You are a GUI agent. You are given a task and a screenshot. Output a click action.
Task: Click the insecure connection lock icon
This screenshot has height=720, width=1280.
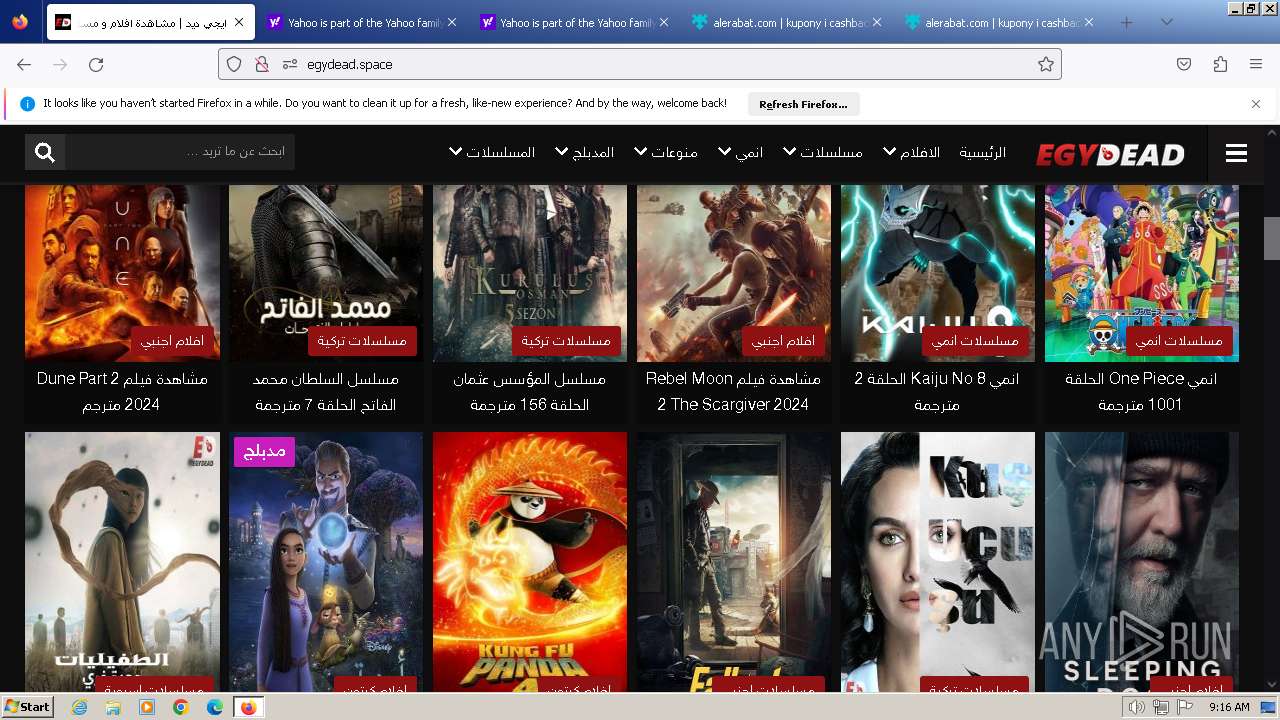262,64
